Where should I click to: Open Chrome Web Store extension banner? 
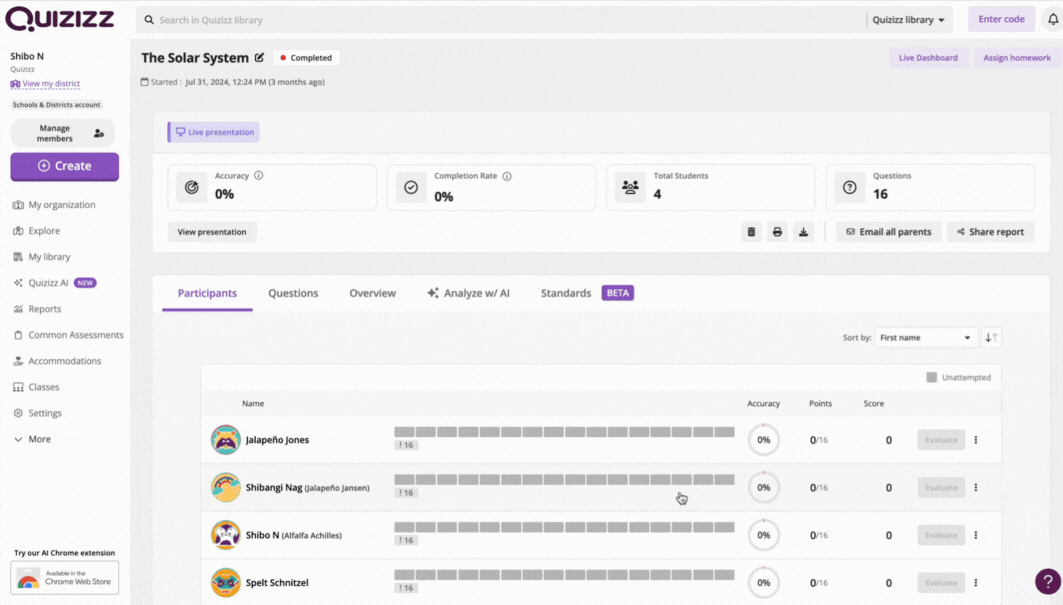(x=64, y=578)
